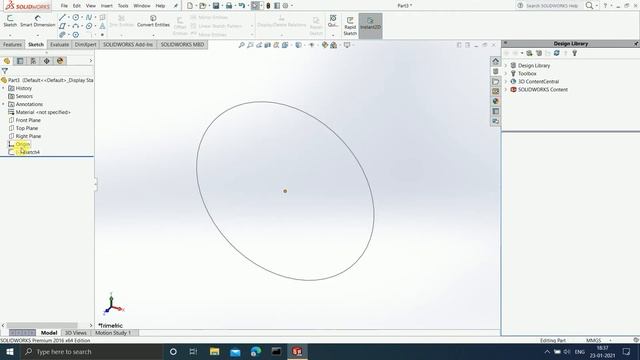This screenshot has width=640, height=360.
Task: Open the File menu
Action: [64, 6]
